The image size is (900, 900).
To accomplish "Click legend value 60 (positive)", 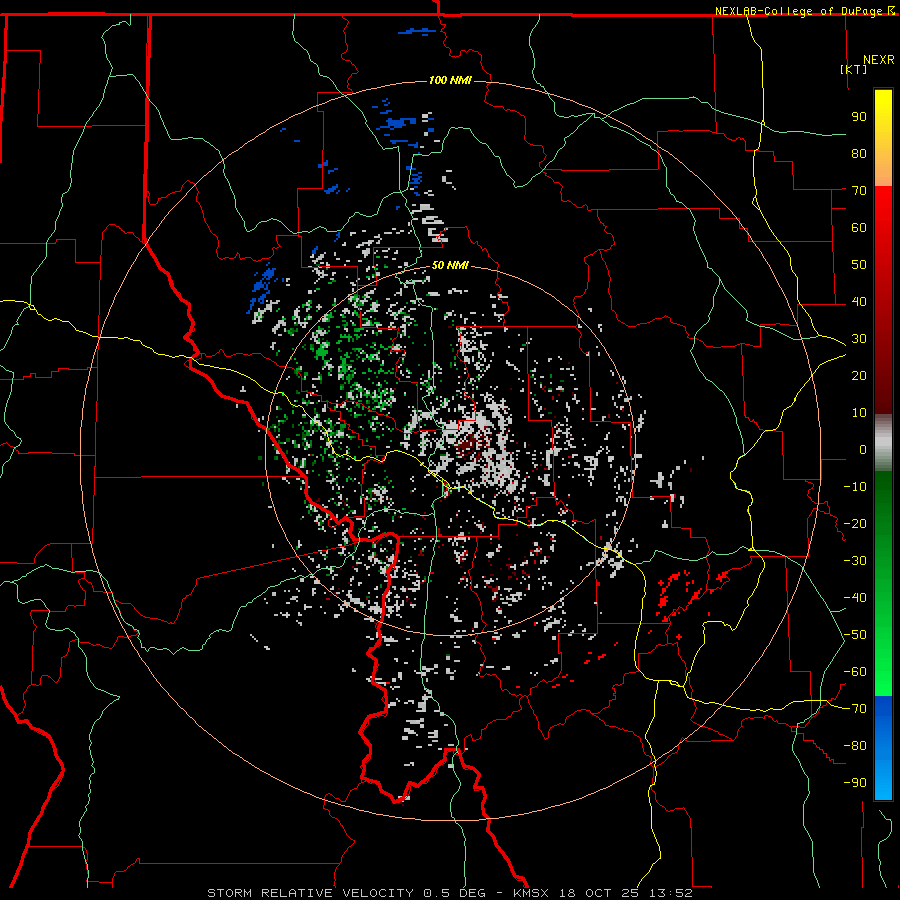I will 859,227.
